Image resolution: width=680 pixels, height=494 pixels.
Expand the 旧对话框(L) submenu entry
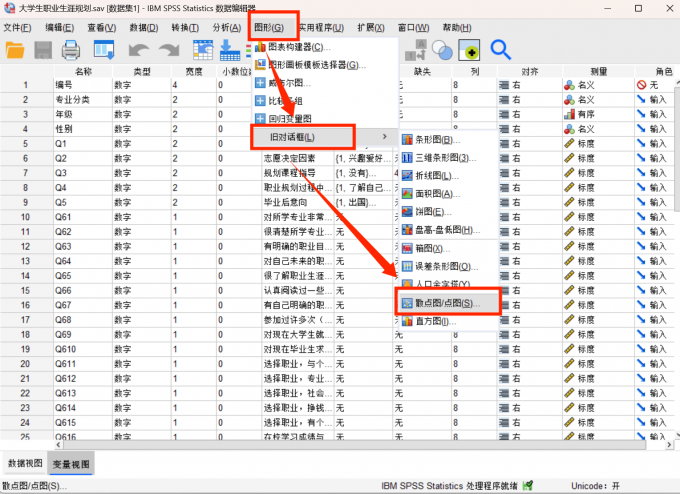(x=325, y=137)
